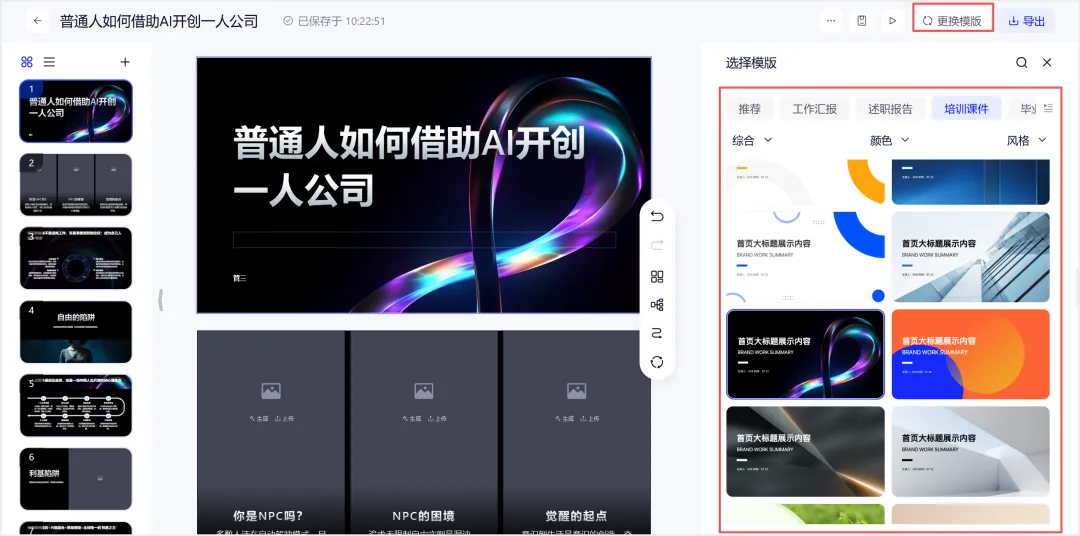
Task: Select the 培训课件 tab
Action: click(x=966, y=108)
